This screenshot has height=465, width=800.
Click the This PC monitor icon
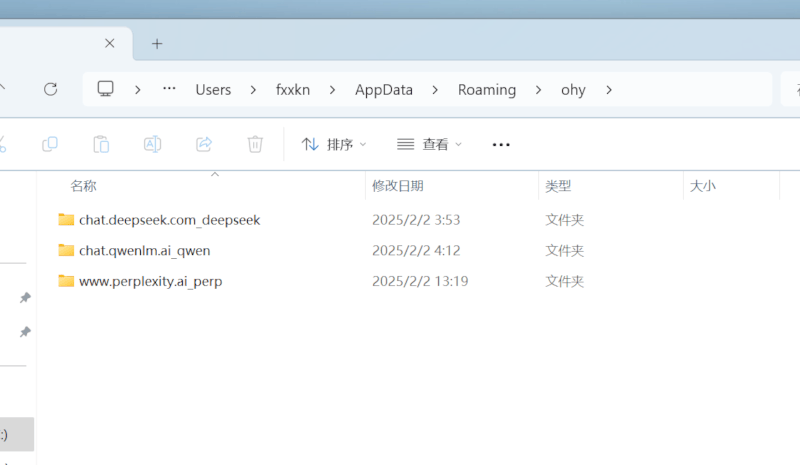click(105, 89)
